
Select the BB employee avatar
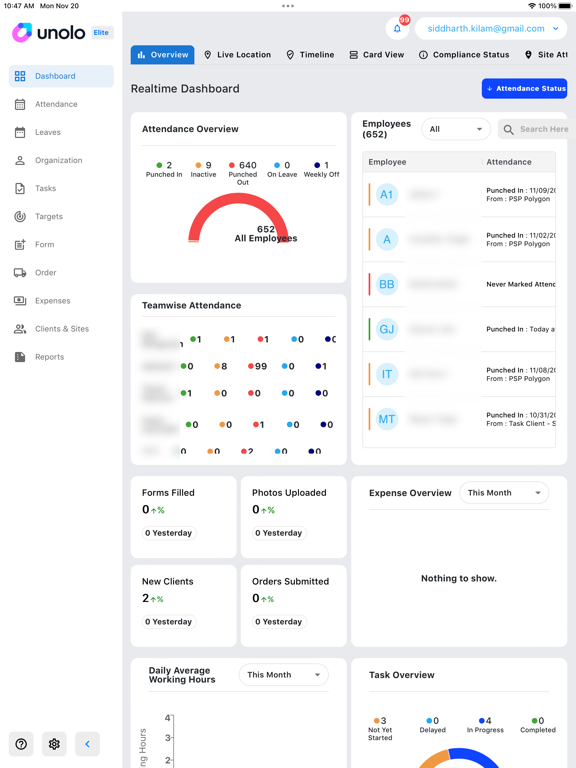[x=386, y=284]
